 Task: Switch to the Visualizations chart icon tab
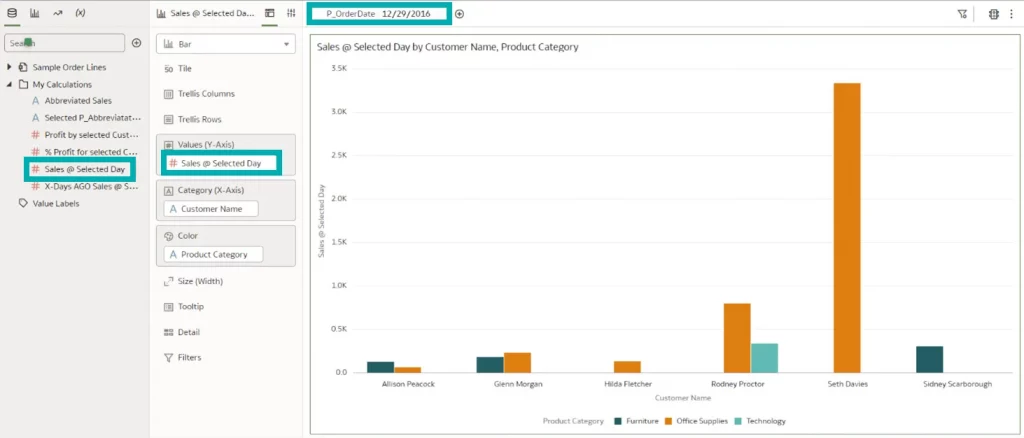coord(35,13)
